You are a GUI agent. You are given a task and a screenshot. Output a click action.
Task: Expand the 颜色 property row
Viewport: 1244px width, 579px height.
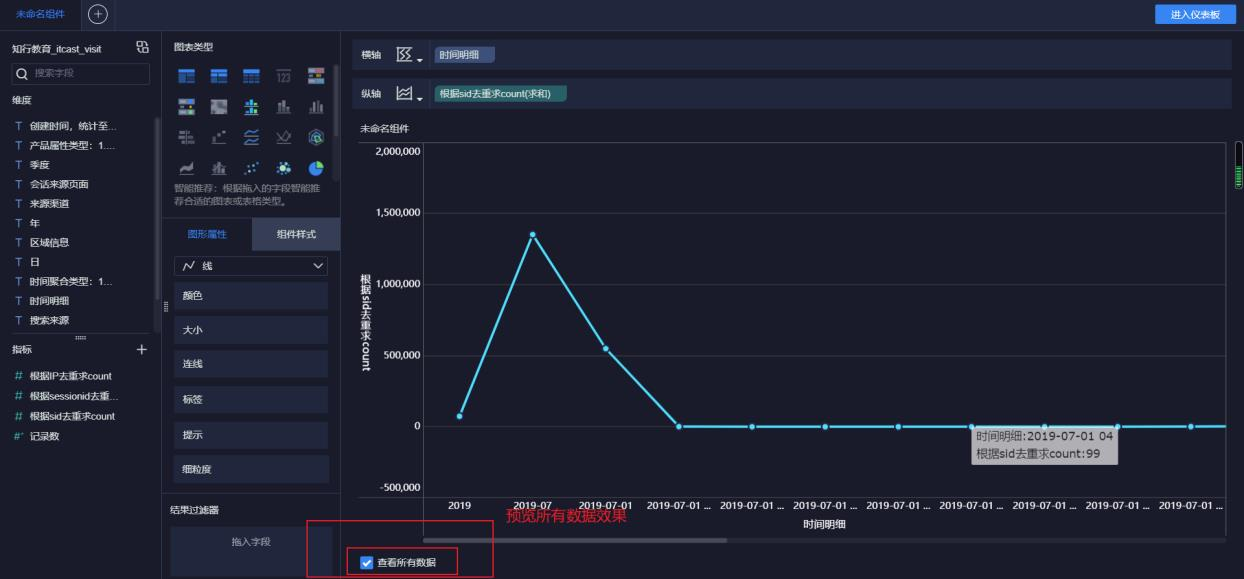click(x=251, y=295)
